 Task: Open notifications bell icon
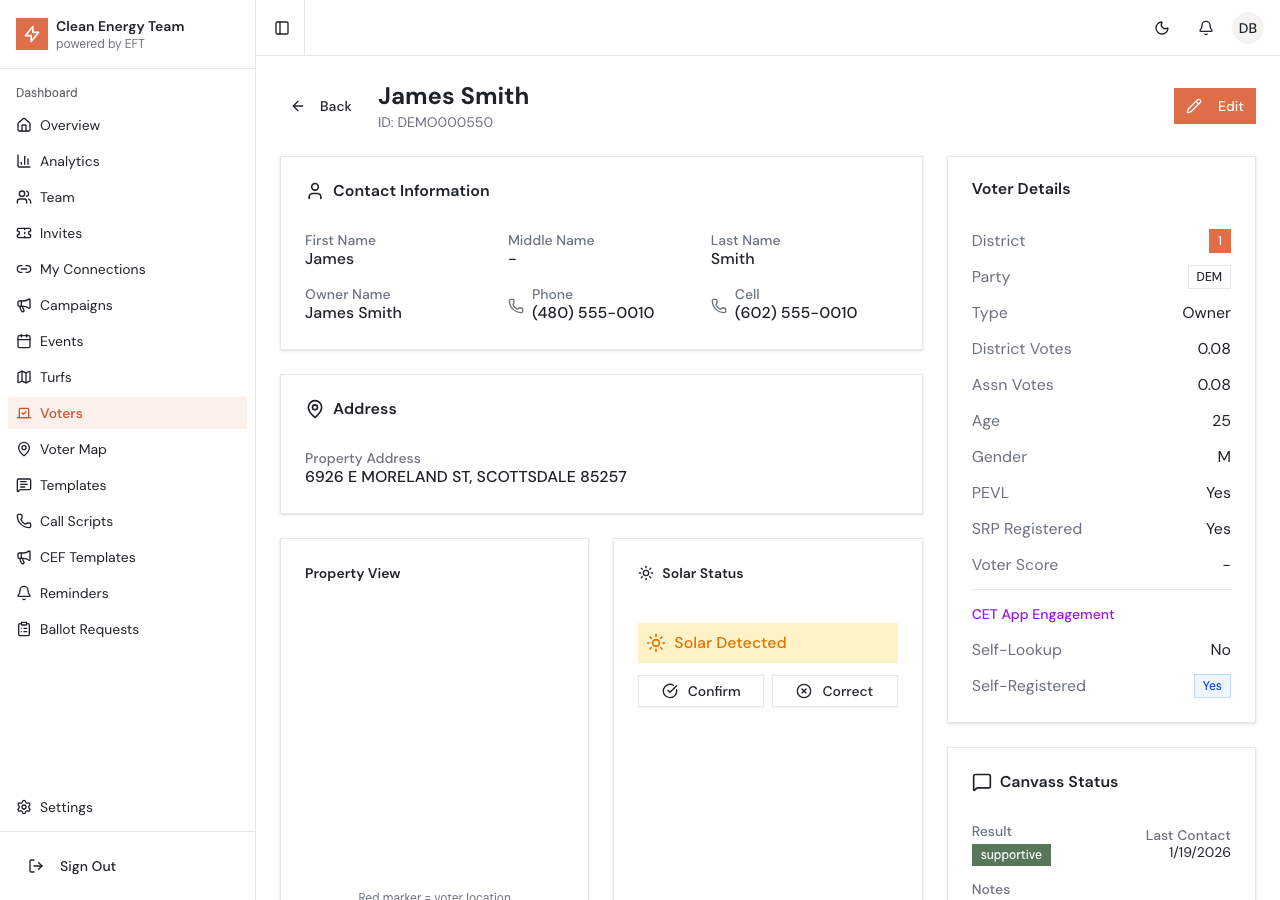[x=1206, y=28]
